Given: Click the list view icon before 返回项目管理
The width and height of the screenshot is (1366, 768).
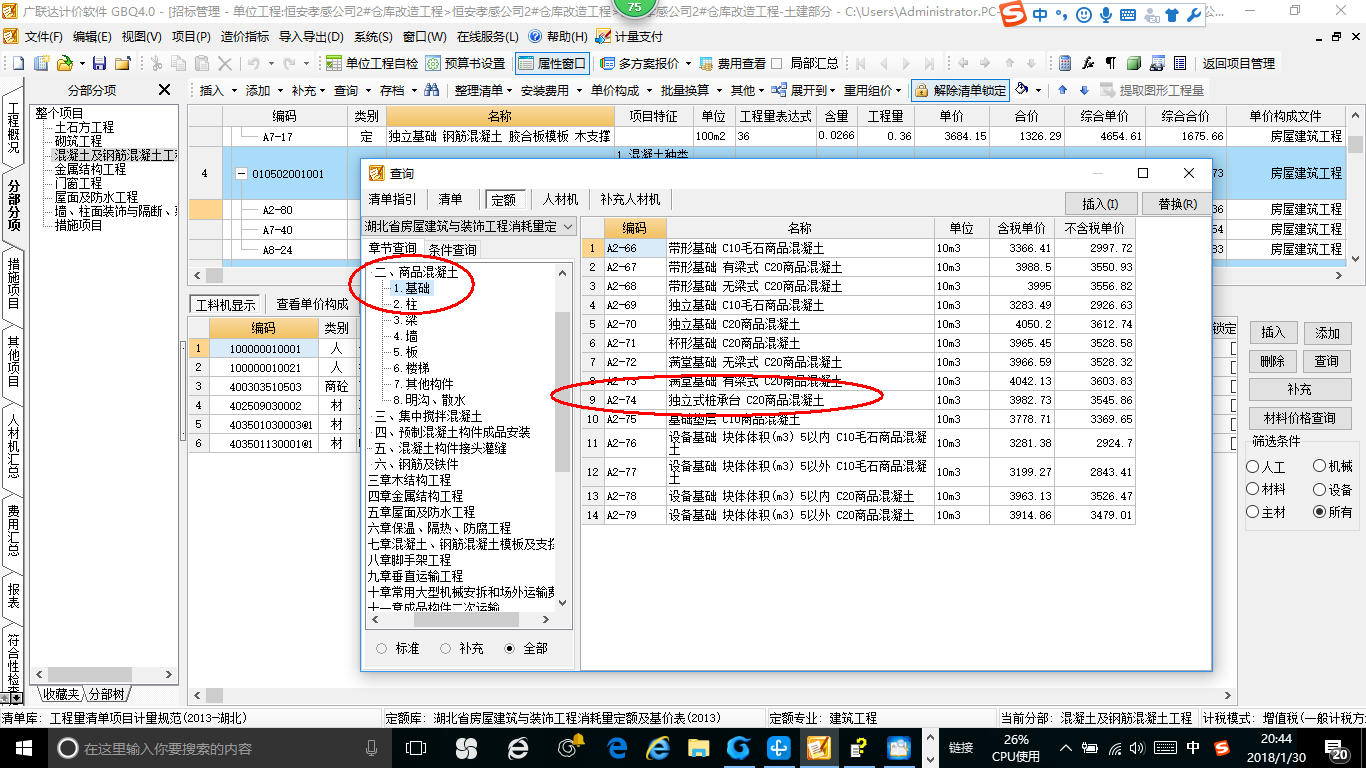Looking at the screenshot, I should click(x=1180, y=63).
